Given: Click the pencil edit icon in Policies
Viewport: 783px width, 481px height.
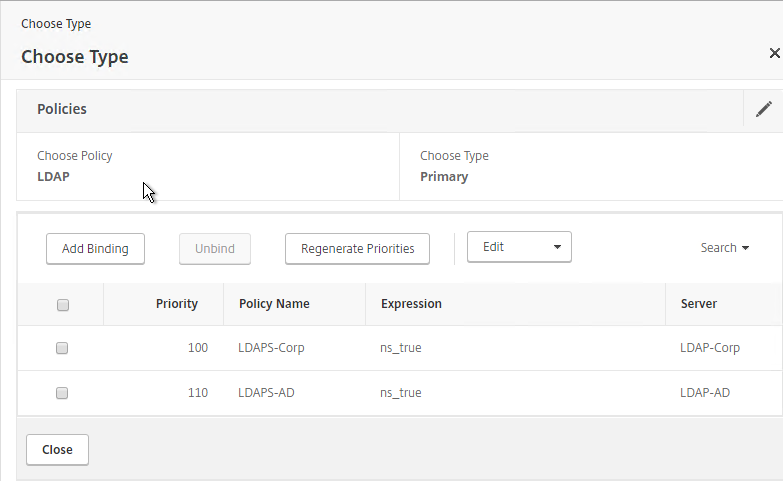Looking at the screenshot, I should [x=764, y=109].
